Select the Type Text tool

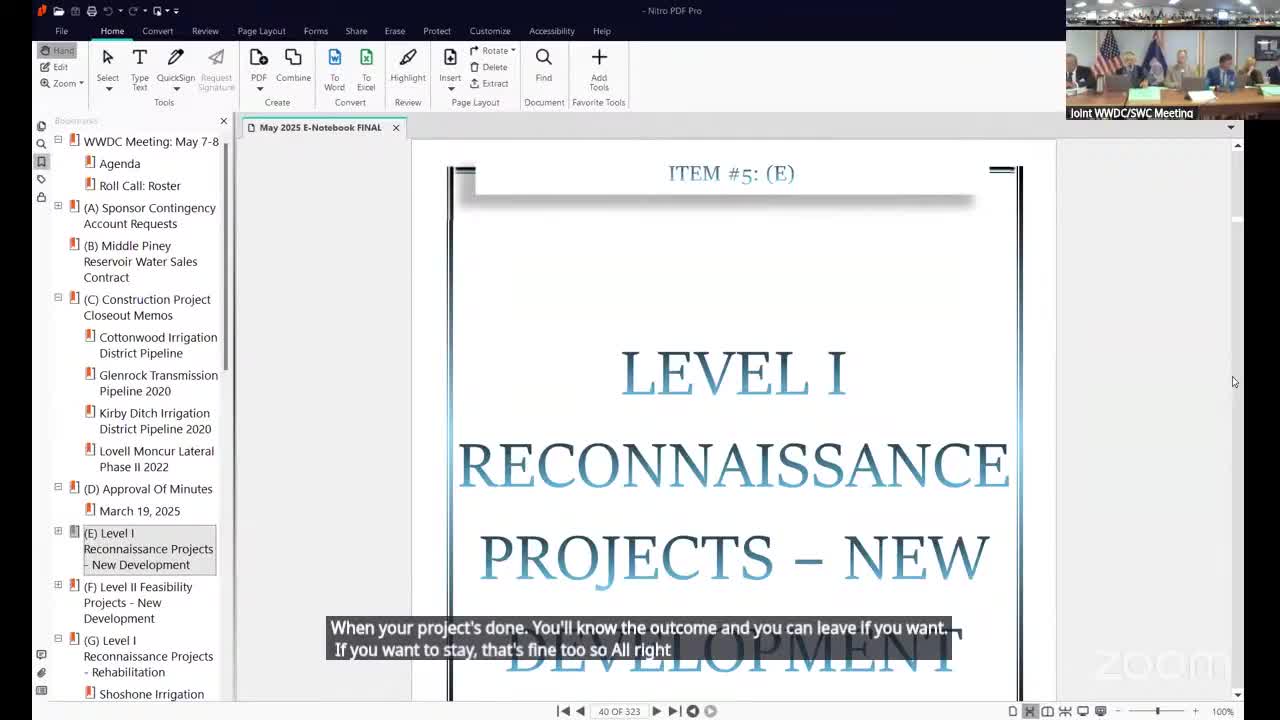tap(139, 66)
